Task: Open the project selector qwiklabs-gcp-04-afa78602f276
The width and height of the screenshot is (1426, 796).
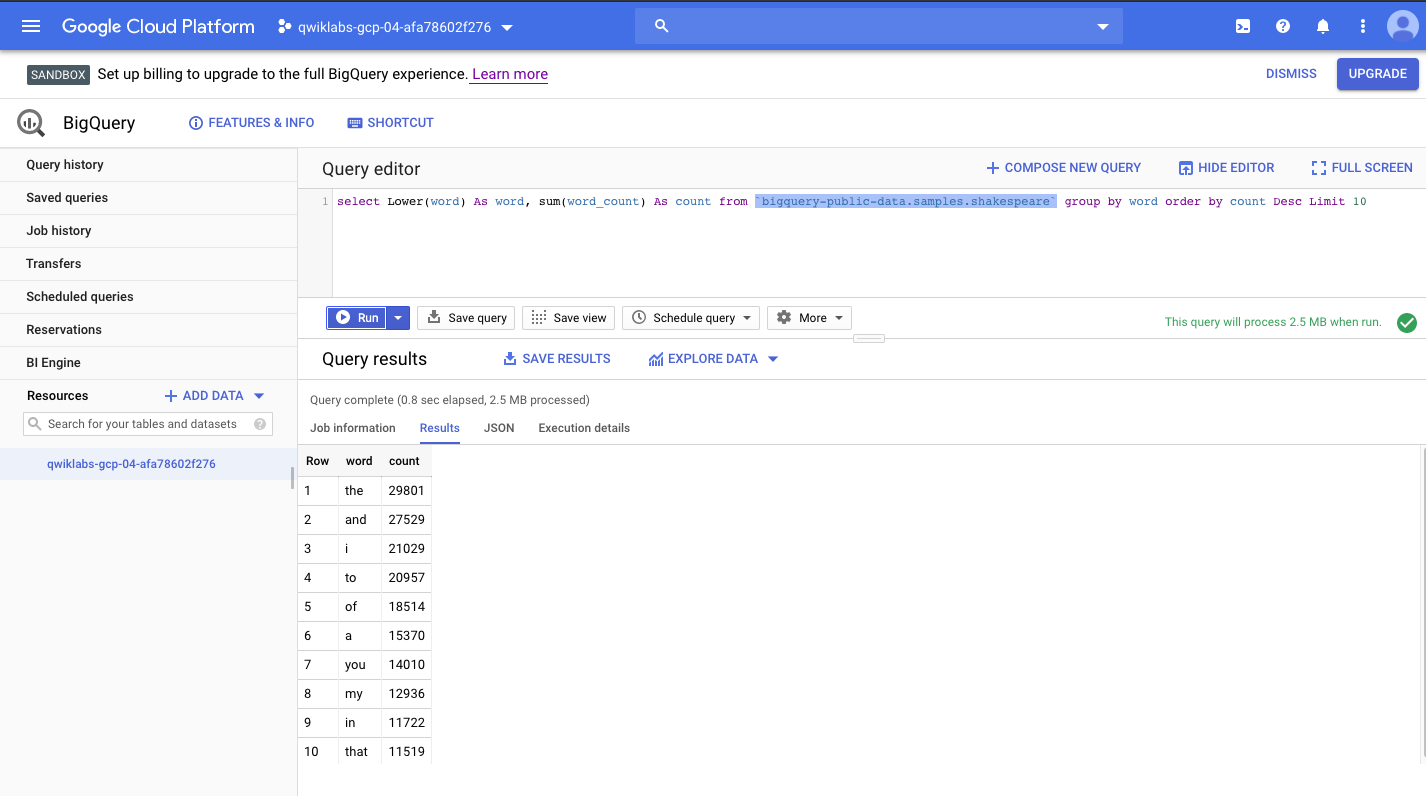Action: [395, 27]
